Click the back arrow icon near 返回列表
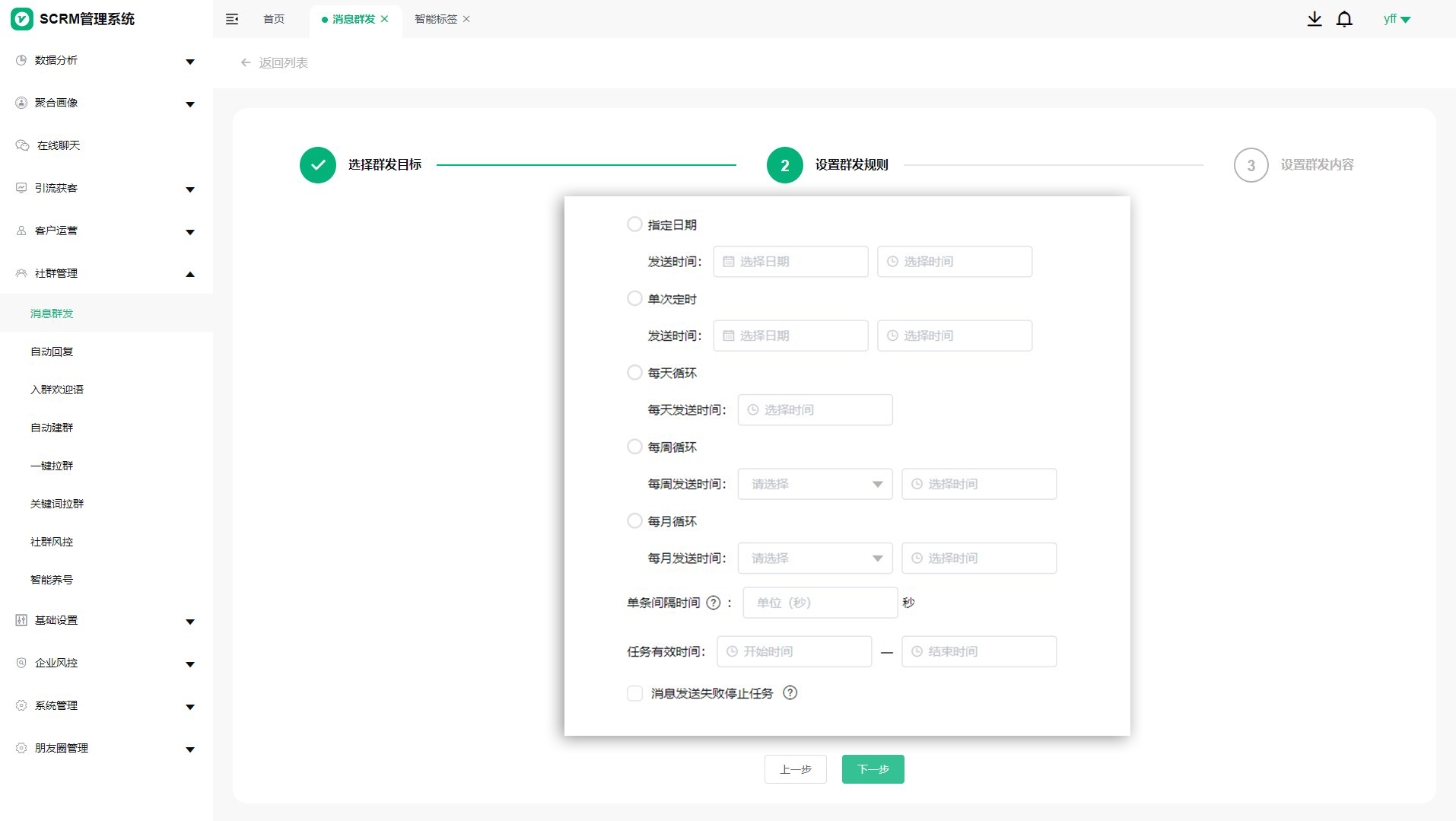Image resolution: width=1456 pixels, height=821 pixels. click(x=246, y=62)
